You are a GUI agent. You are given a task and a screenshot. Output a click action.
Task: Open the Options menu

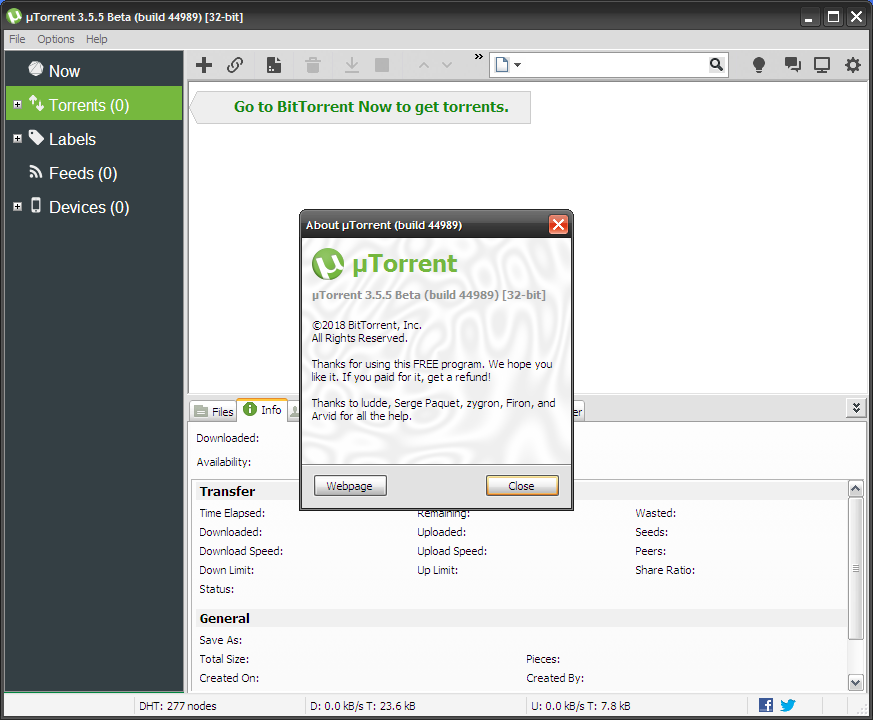point(56,39)
